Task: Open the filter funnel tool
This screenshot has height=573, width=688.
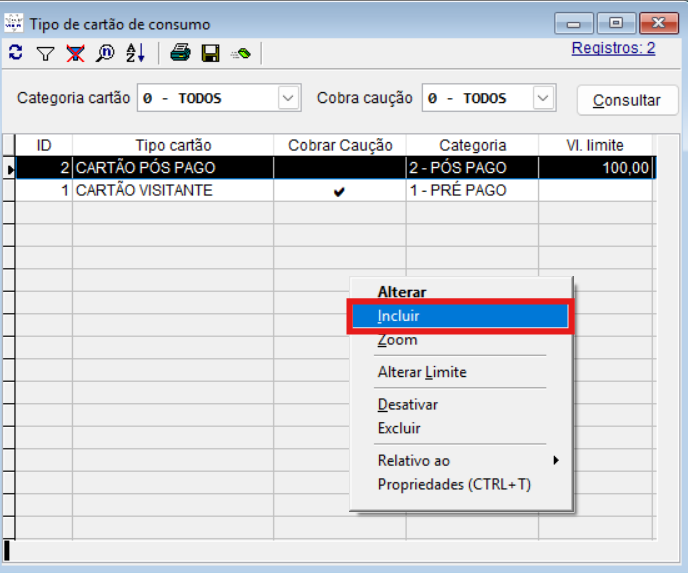Action: point(45,53)
